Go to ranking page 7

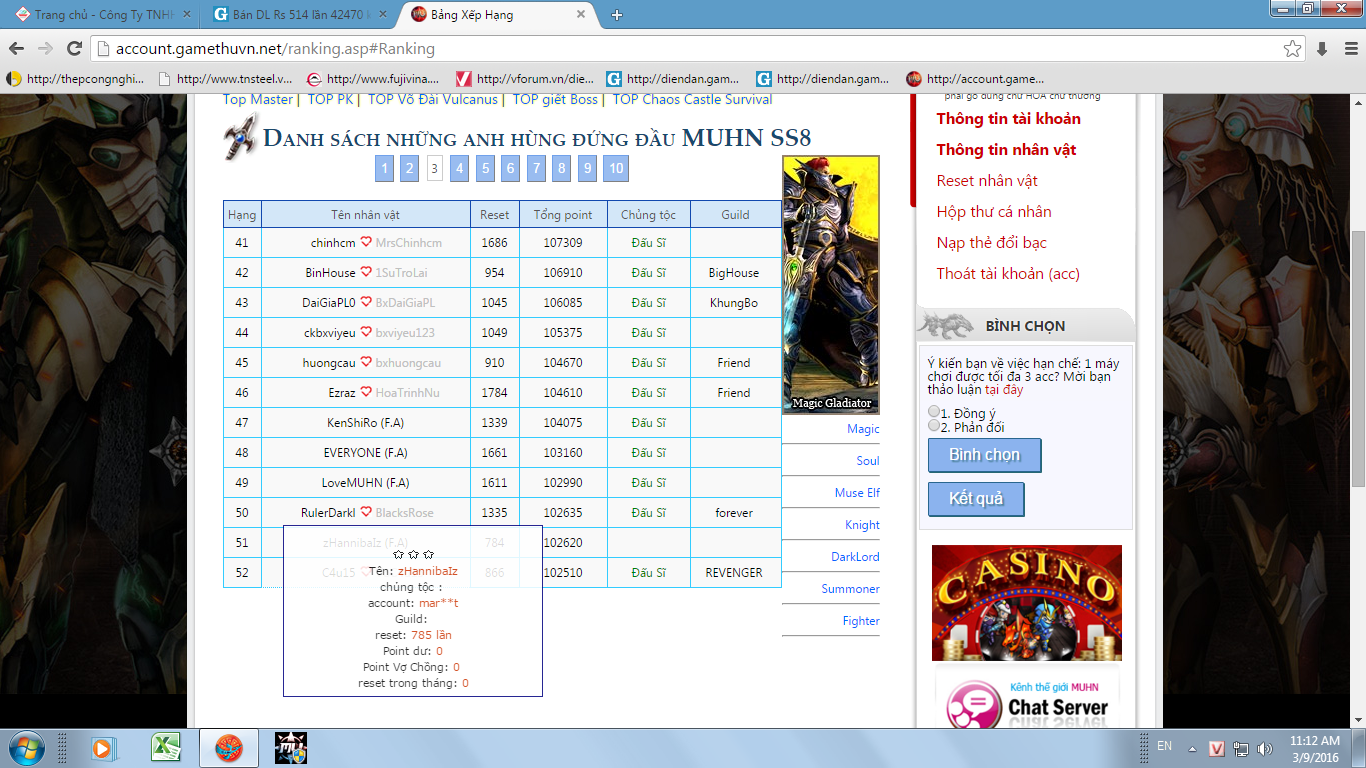pyautogui.click(x=536, y=168)
